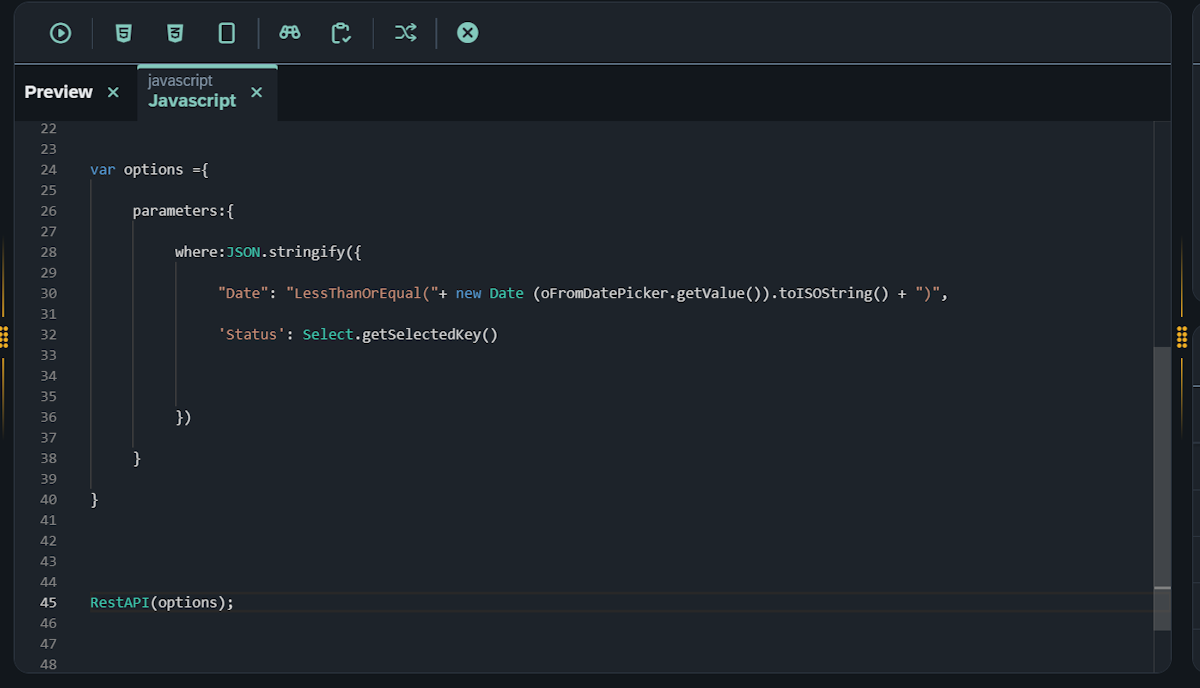Screen dimensions: 1200x688
Task: Open the HTML5 editor icon
Action: click(x=123, y=33)
